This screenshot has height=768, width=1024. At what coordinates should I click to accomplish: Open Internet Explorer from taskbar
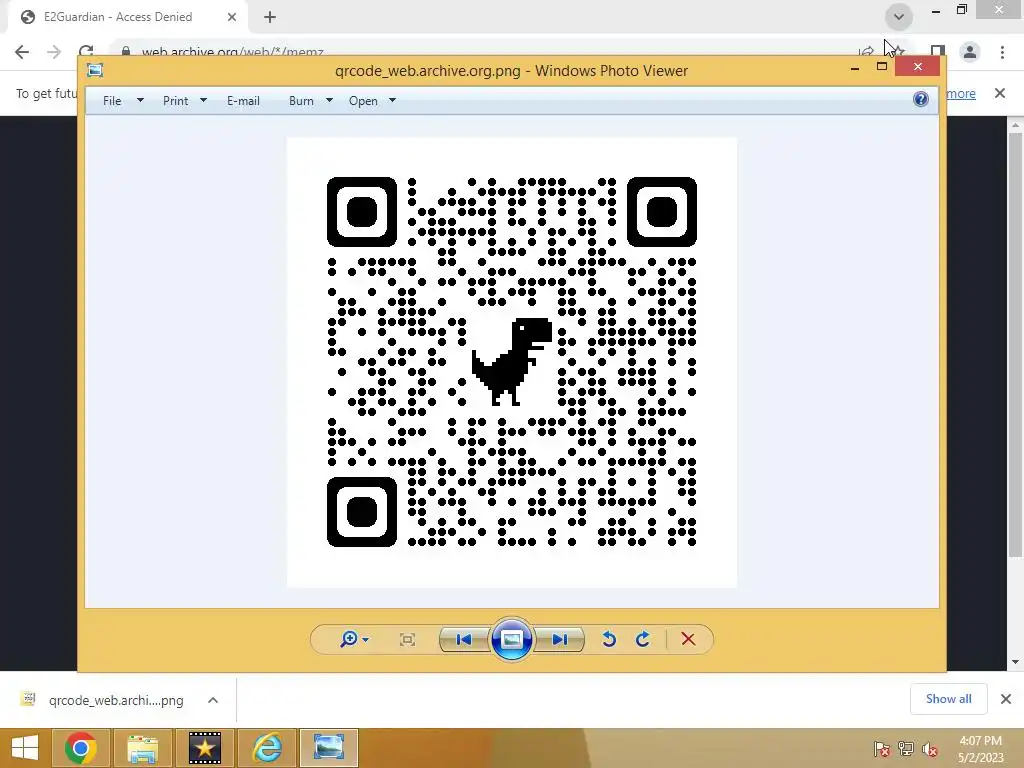267,748
